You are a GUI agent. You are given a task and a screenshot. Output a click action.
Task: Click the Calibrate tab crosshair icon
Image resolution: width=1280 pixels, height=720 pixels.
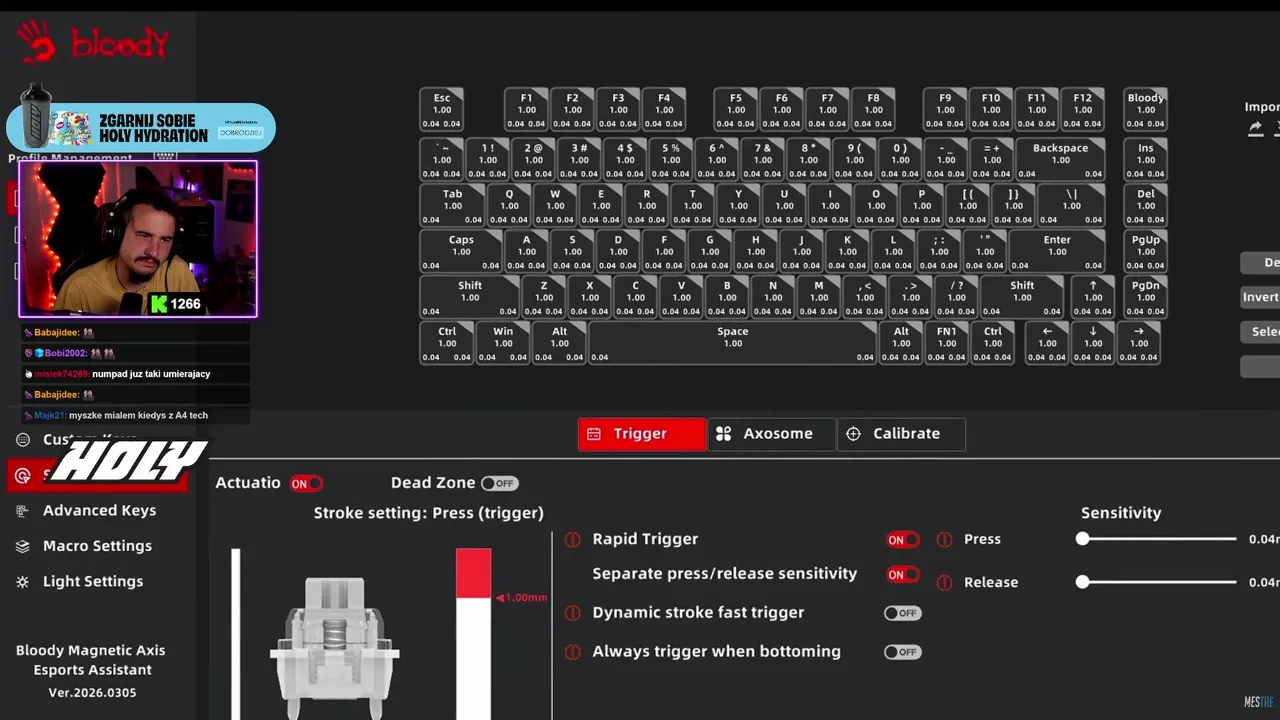[853, 434]
